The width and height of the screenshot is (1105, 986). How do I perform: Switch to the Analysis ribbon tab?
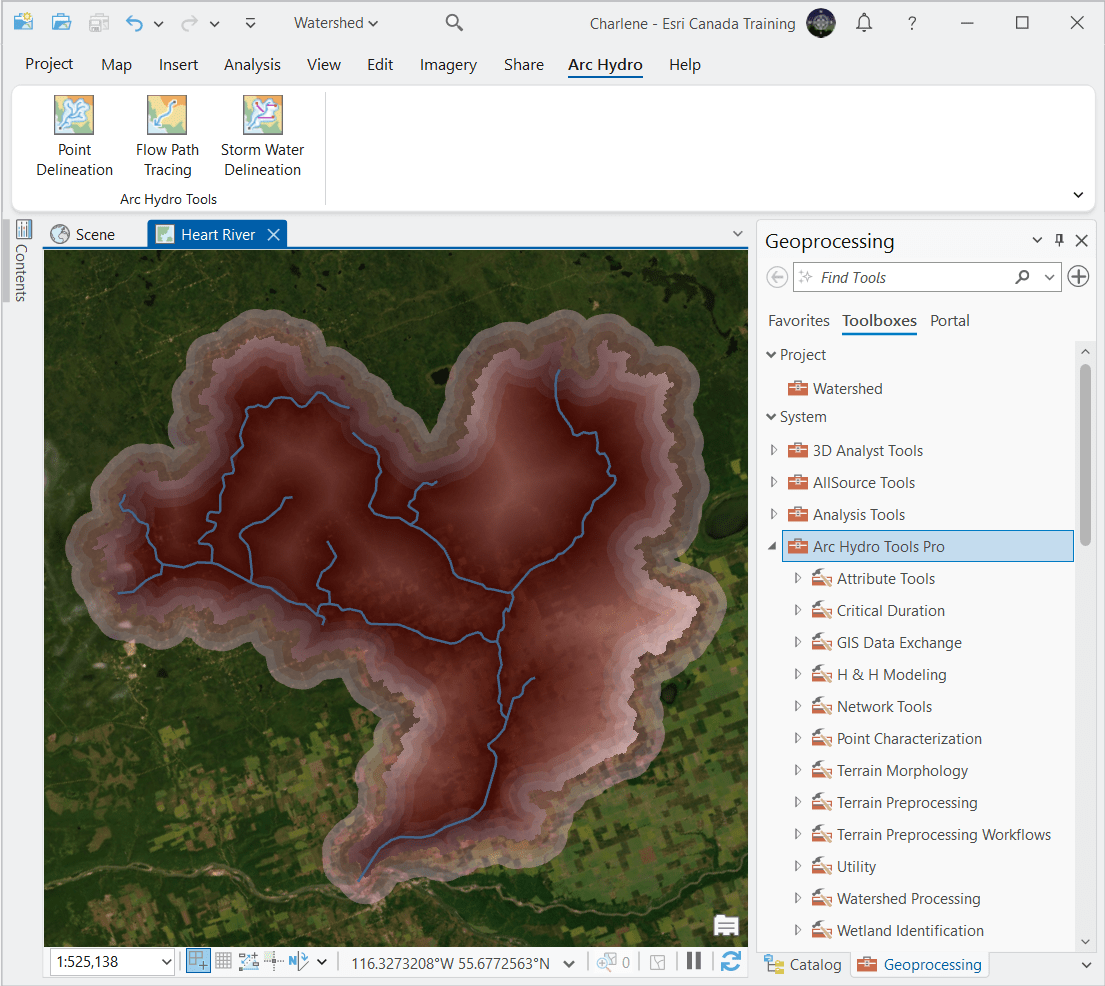[252, 65]
